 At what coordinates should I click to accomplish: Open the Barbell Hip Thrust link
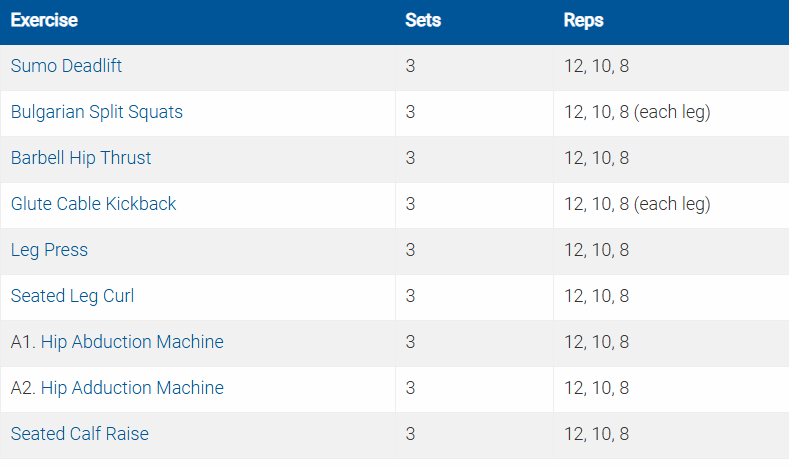pos(81,158)
